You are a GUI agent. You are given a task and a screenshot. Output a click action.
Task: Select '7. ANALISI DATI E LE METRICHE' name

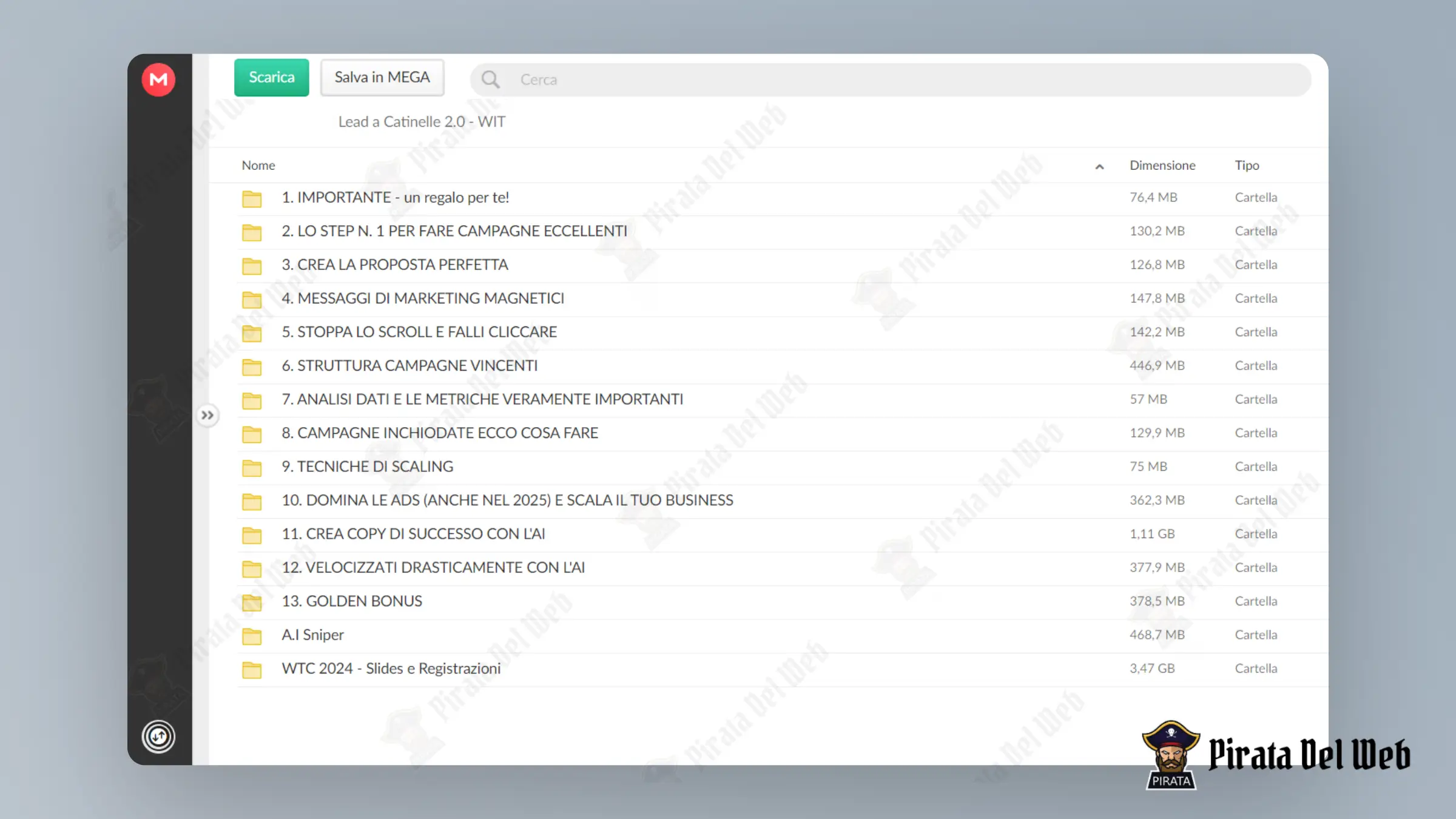point(482,399)
